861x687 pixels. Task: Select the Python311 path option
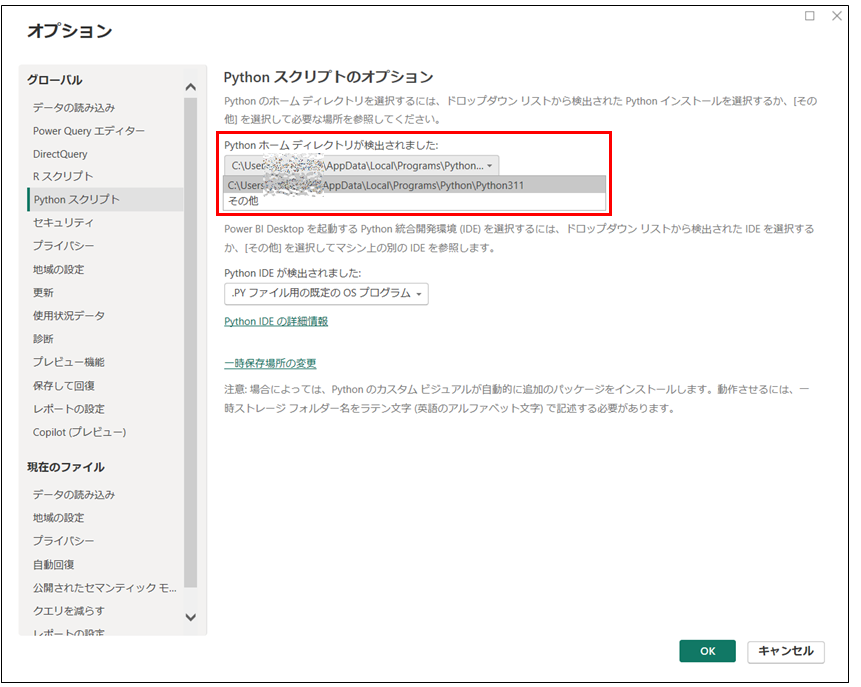414,185
